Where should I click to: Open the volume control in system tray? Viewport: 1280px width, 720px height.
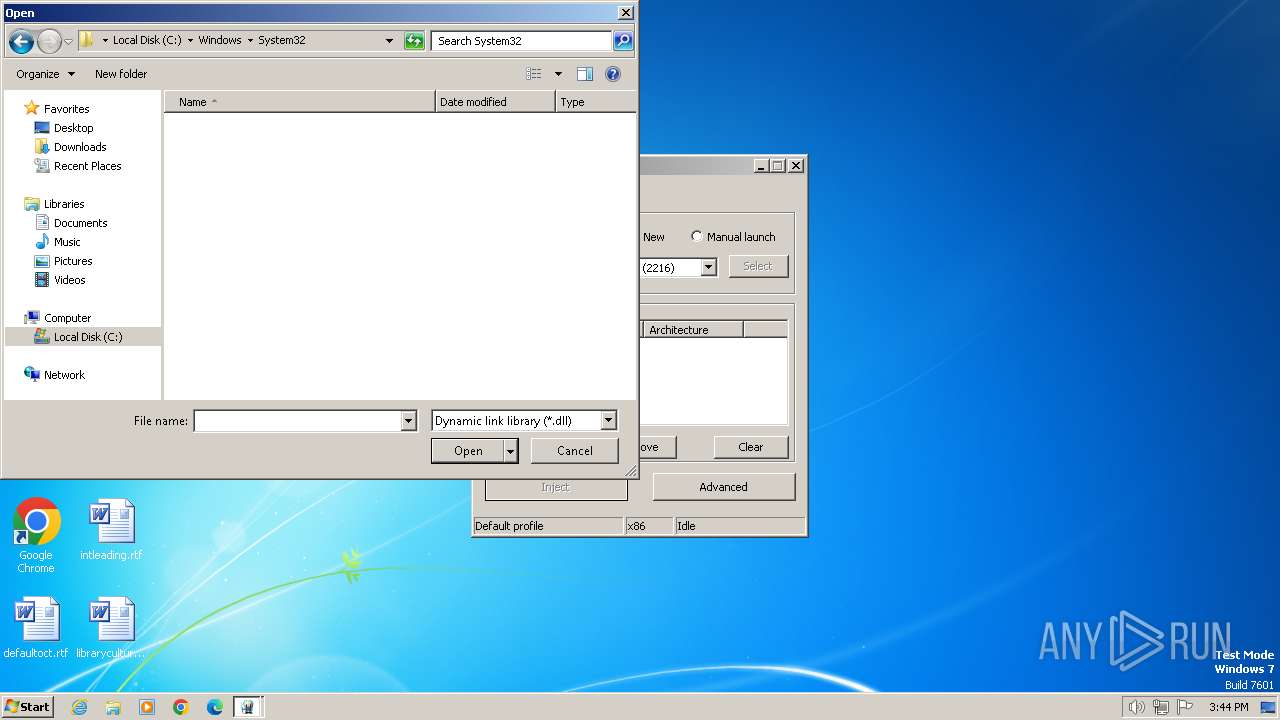coord(1136,707)
